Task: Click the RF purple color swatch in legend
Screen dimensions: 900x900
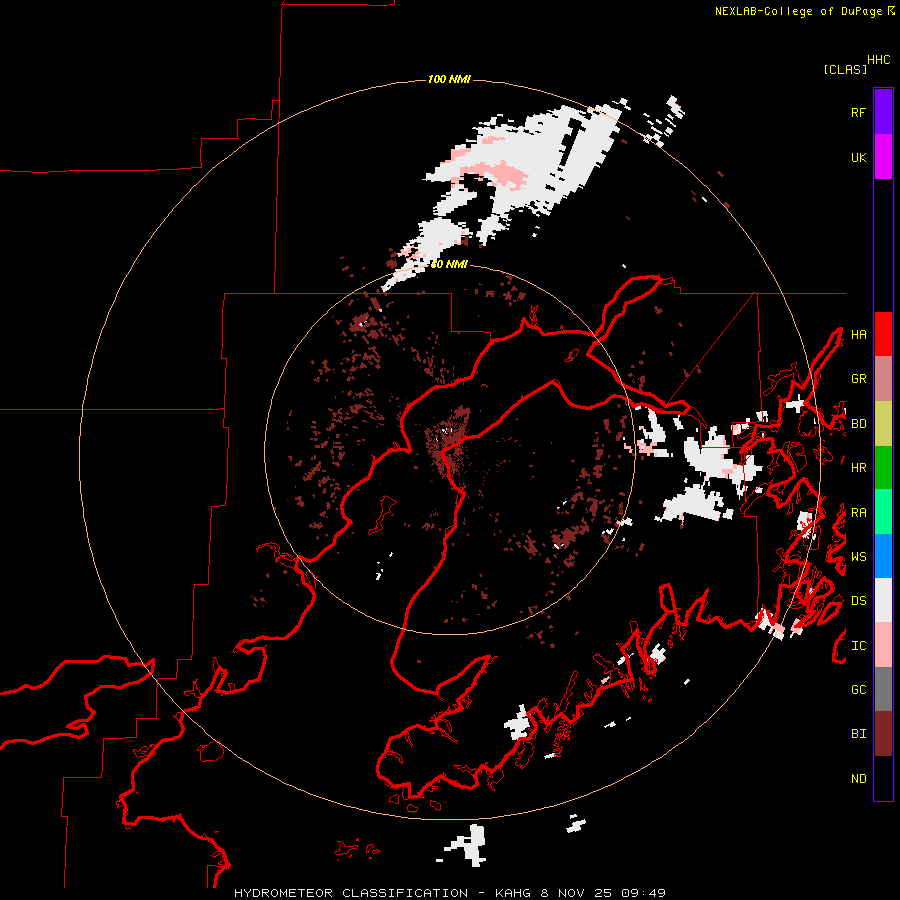Action: point(883,112)
